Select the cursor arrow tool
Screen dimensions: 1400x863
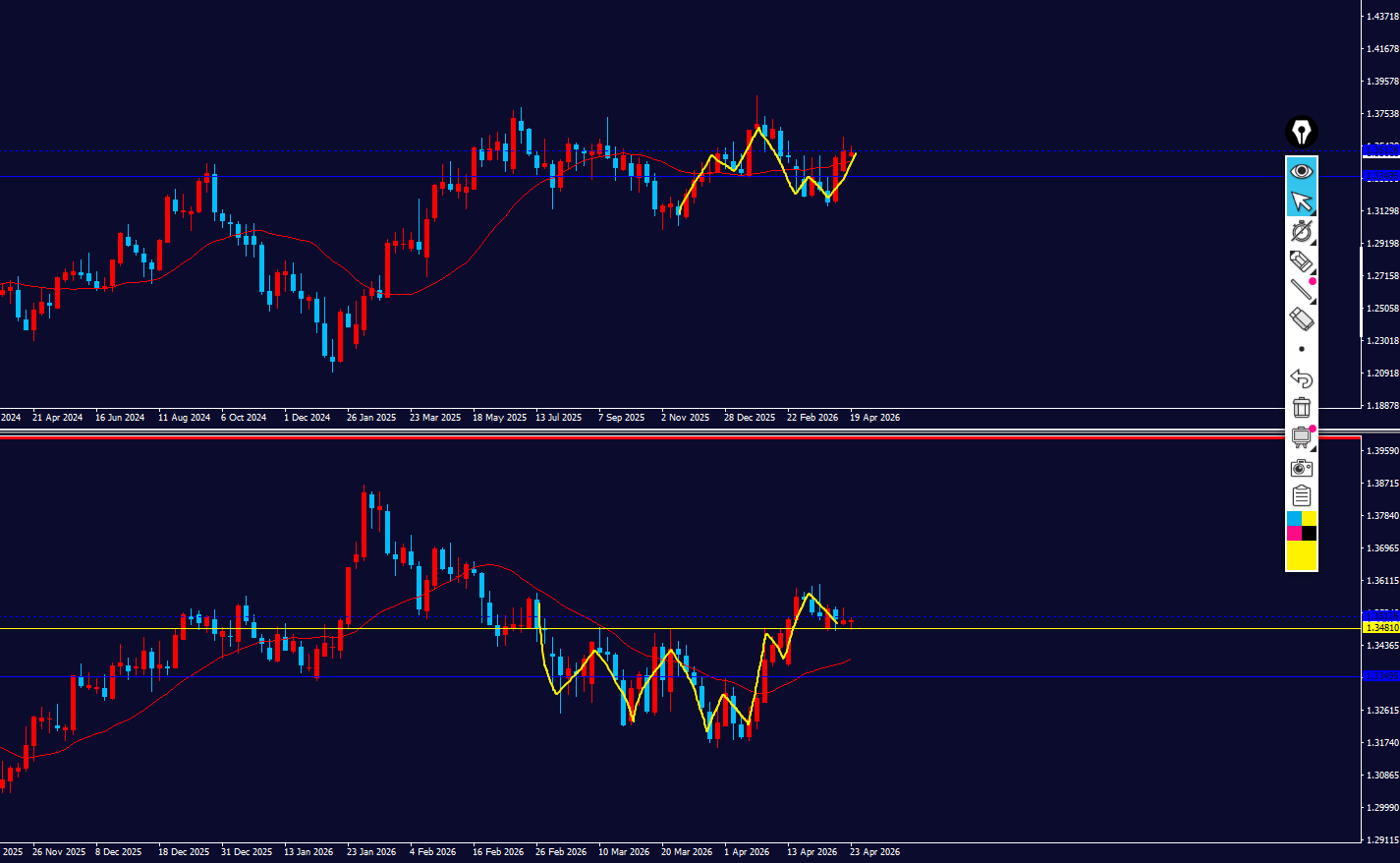(x=1301, y=201)
